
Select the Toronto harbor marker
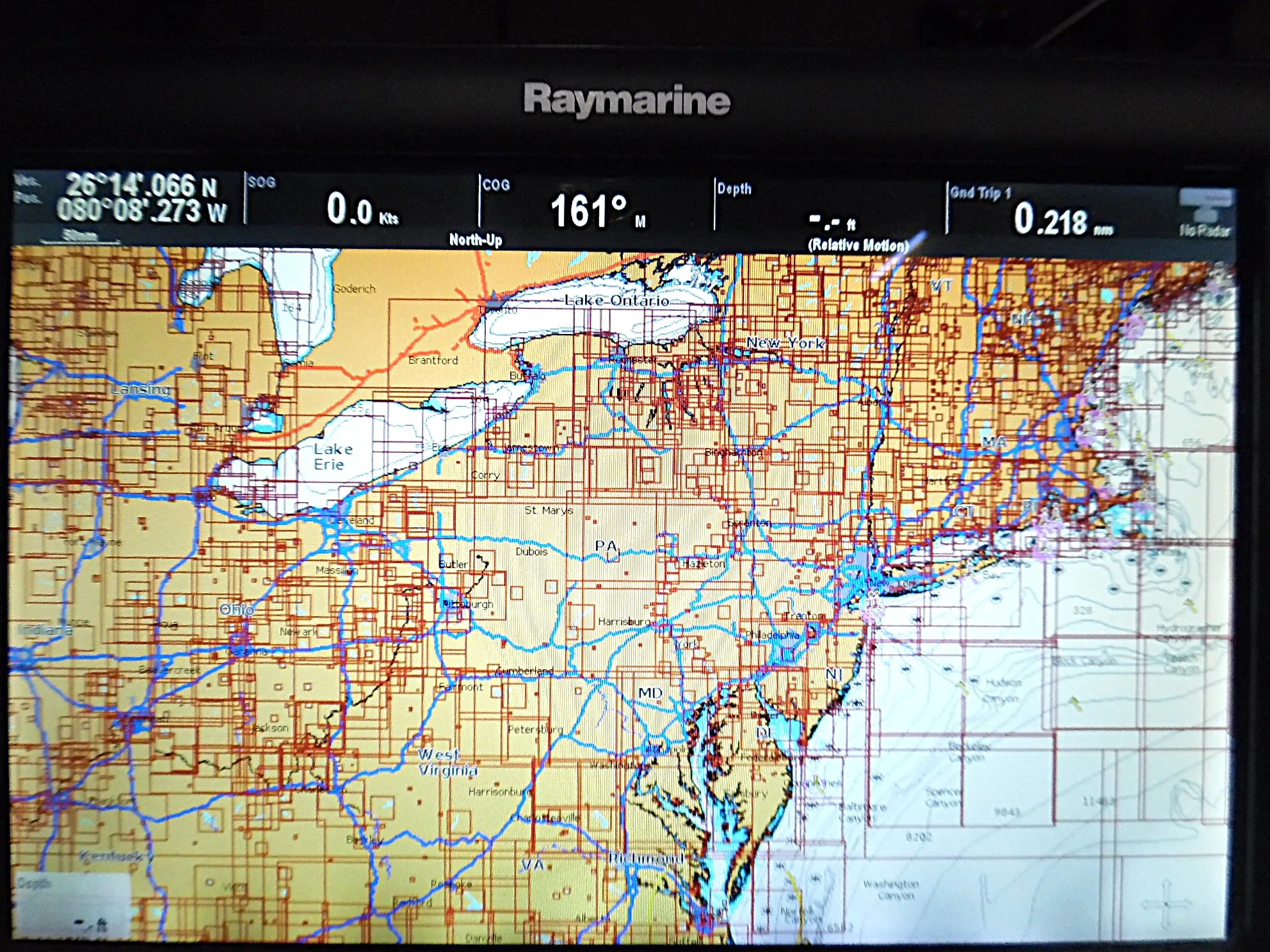point(492,299)
